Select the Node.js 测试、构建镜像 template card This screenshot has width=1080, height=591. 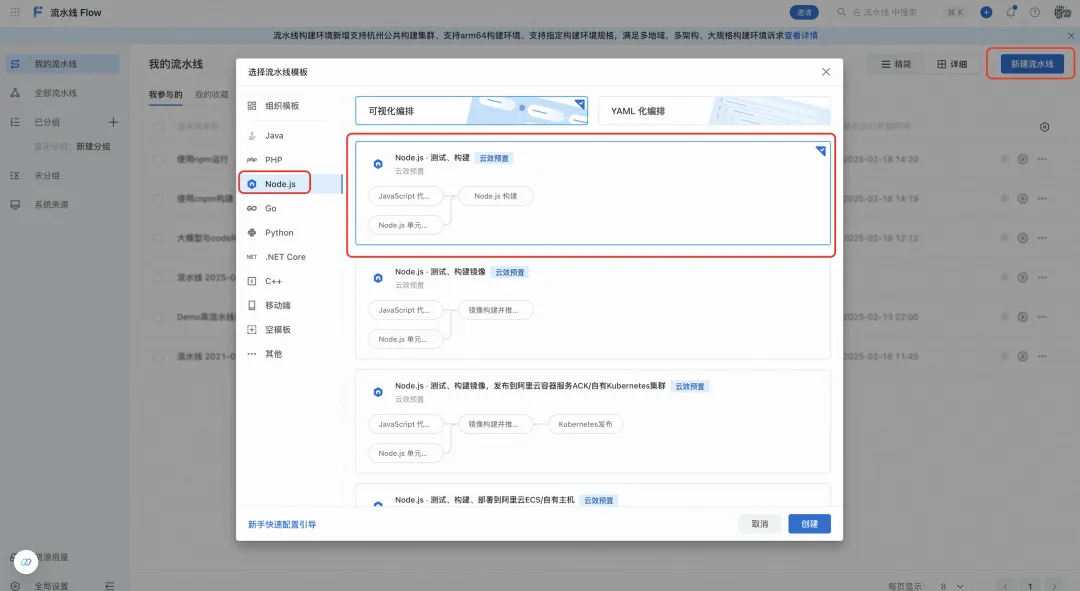[x=592, y=307]
